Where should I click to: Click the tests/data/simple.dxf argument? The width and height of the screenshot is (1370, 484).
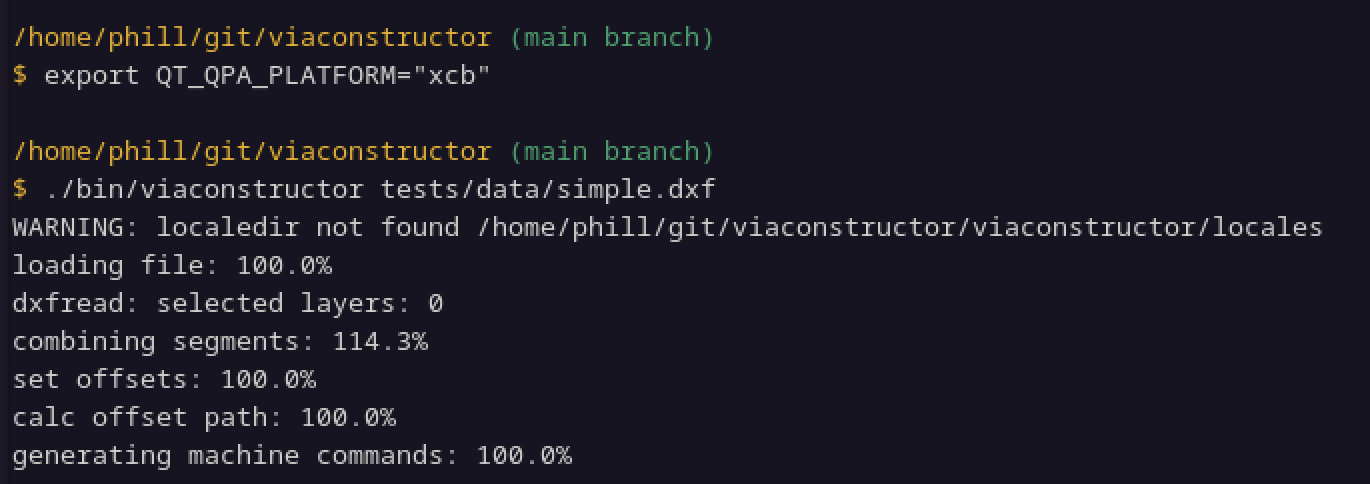coord(548,190)
